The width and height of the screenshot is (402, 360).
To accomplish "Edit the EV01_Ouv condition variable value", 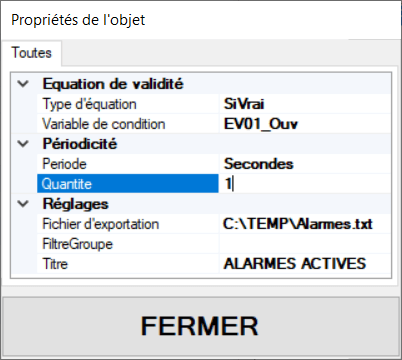I will pyautogui.click(x=305, y=124).
